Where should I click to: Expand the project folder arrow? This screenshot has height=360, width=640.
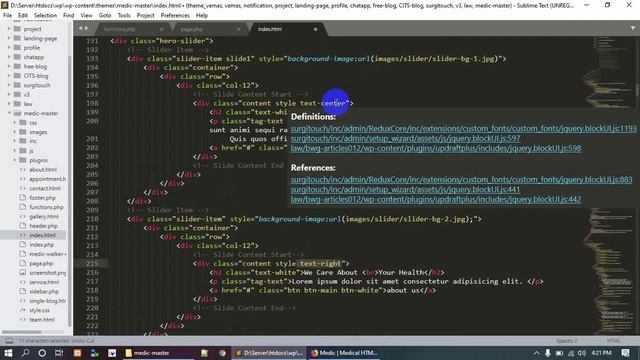(9, 29)
